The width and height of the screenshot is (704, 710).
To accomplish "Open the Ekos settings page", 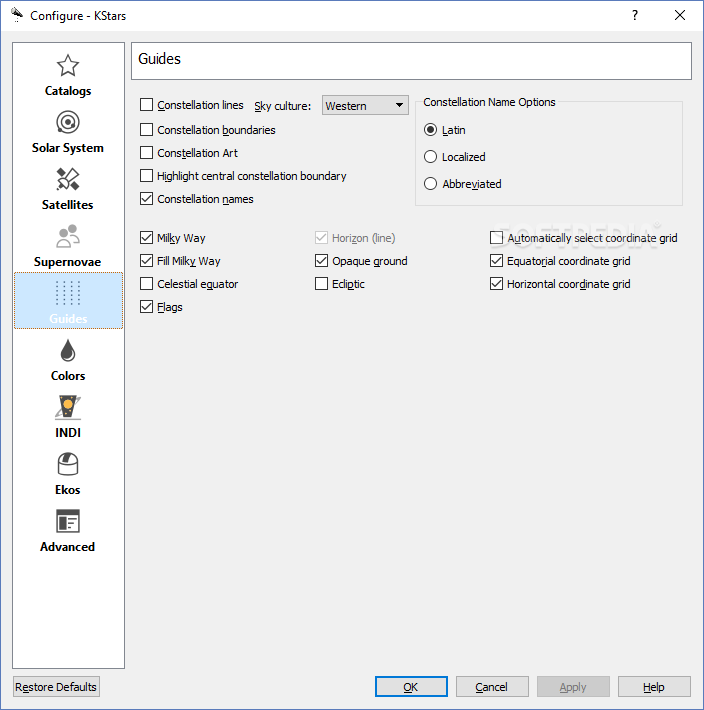I will 68,475.
